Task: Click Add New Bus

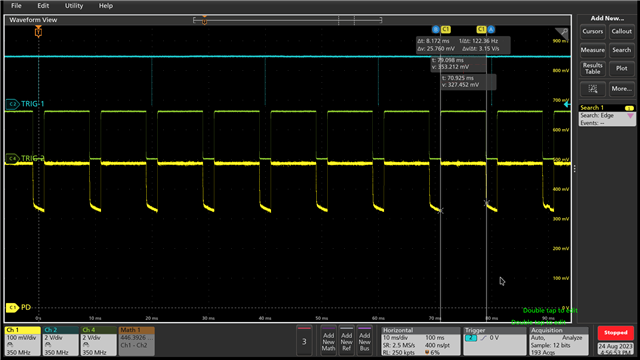Action: coord(364,341)
